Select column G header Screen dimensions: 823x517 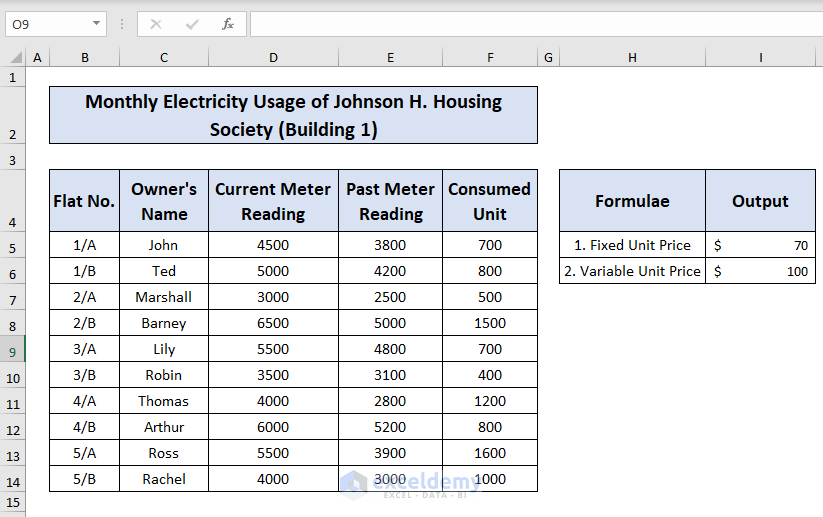(548, 58)
